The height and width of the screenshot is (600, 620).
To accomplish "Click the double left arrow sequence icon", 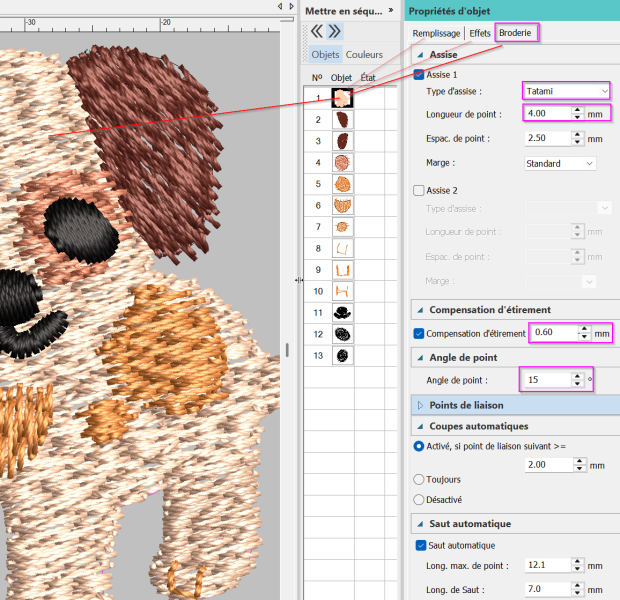I will pos(317,31).
